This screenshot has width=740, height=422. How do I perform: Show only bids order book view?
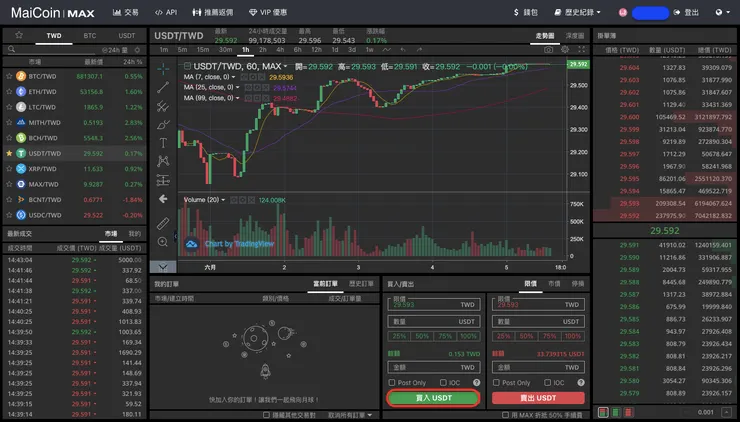point(616,412)
